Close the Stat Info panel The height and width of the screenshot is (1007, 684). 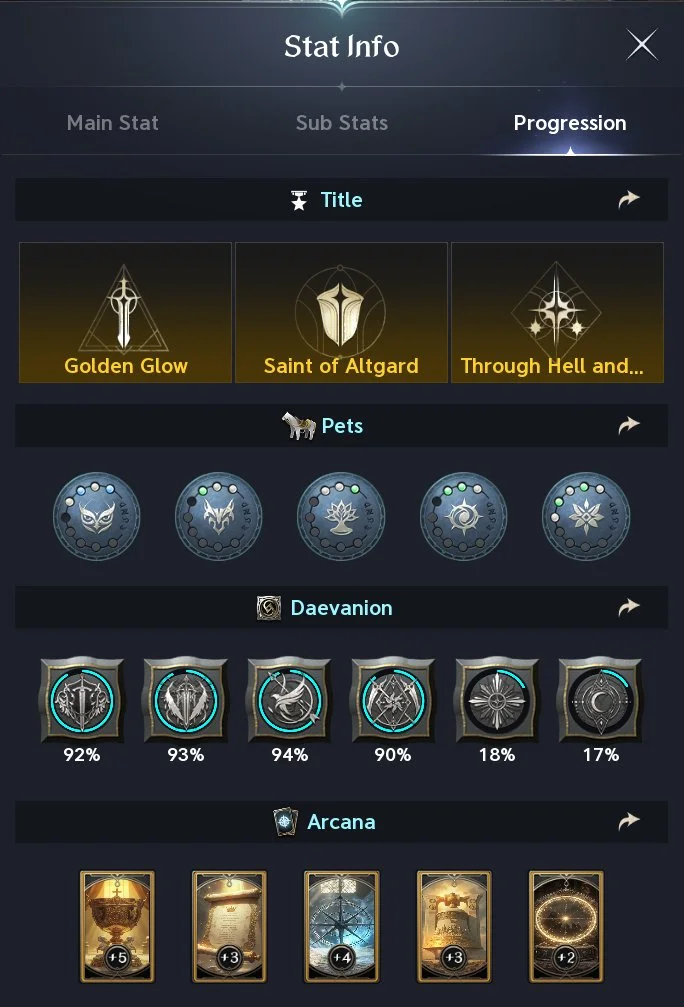(x=641, y=45)
